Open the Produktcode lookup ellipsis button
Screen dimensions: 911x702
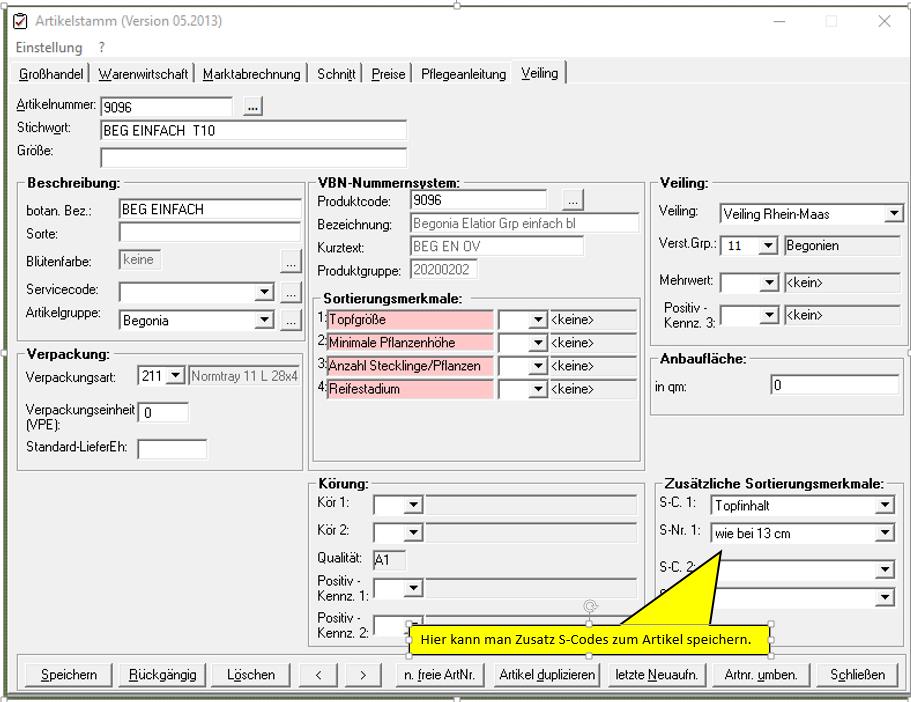point(572,200)
